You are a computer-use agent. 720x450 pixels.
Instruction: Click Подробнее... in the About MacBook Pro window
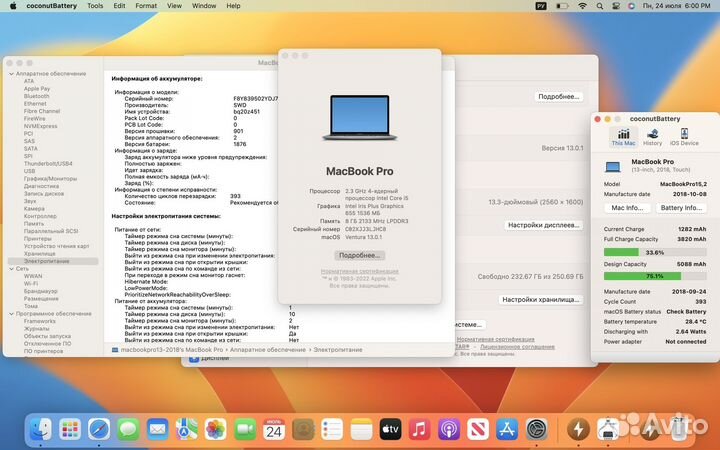pyautogui.click(x=360, y=255)
